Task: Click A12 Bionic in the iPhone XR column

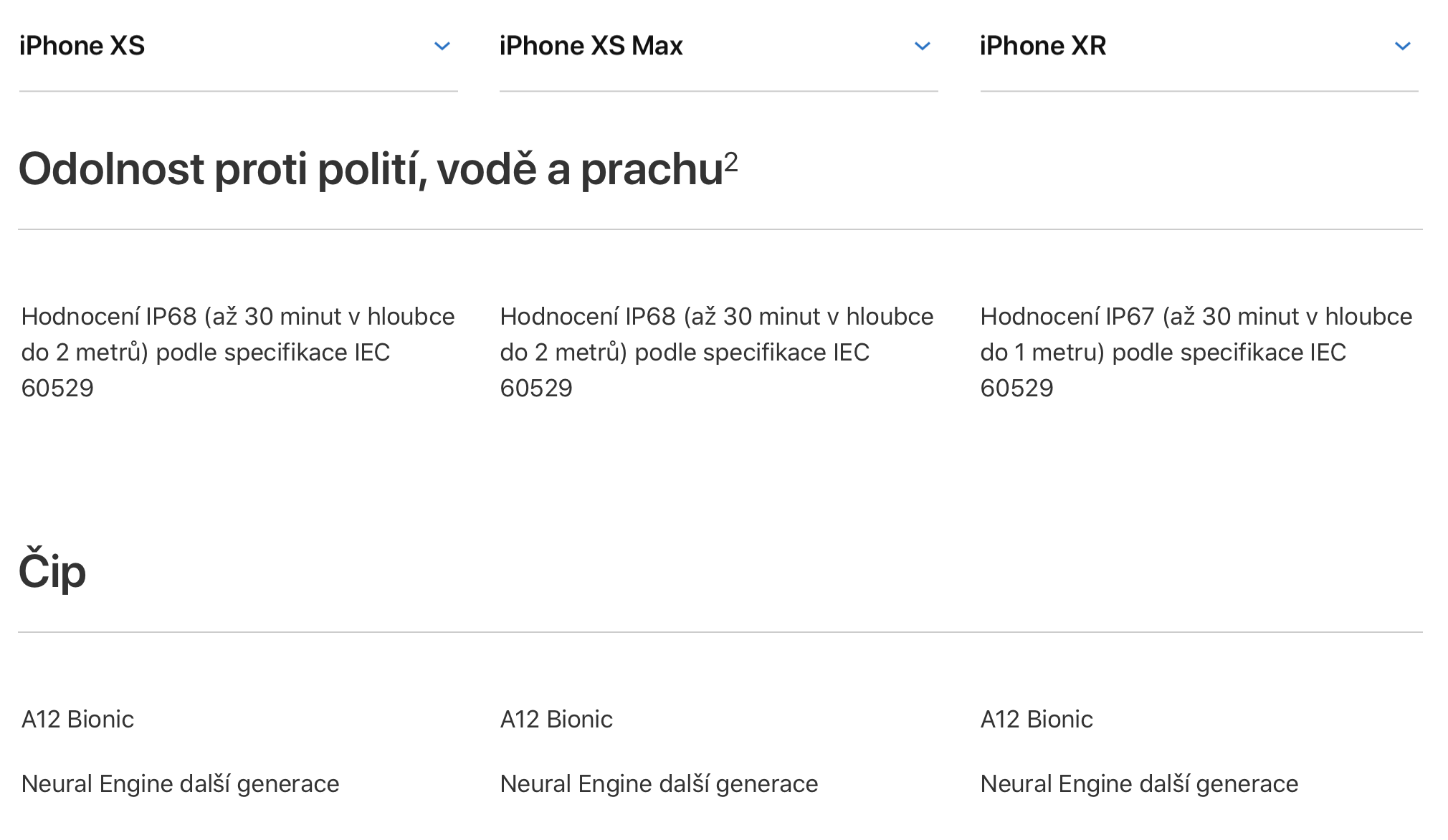Action: tap(1037, 719)
